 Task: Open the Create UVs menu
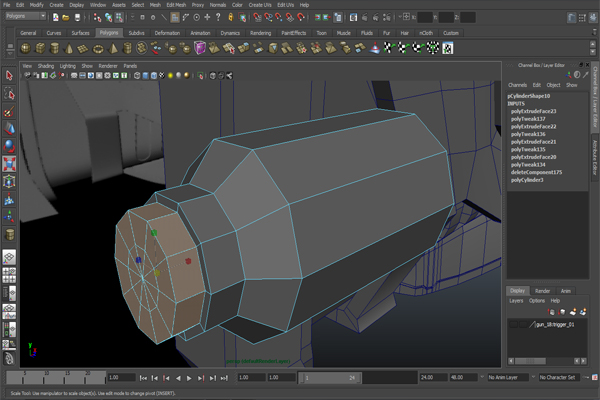tap(260, 5)
